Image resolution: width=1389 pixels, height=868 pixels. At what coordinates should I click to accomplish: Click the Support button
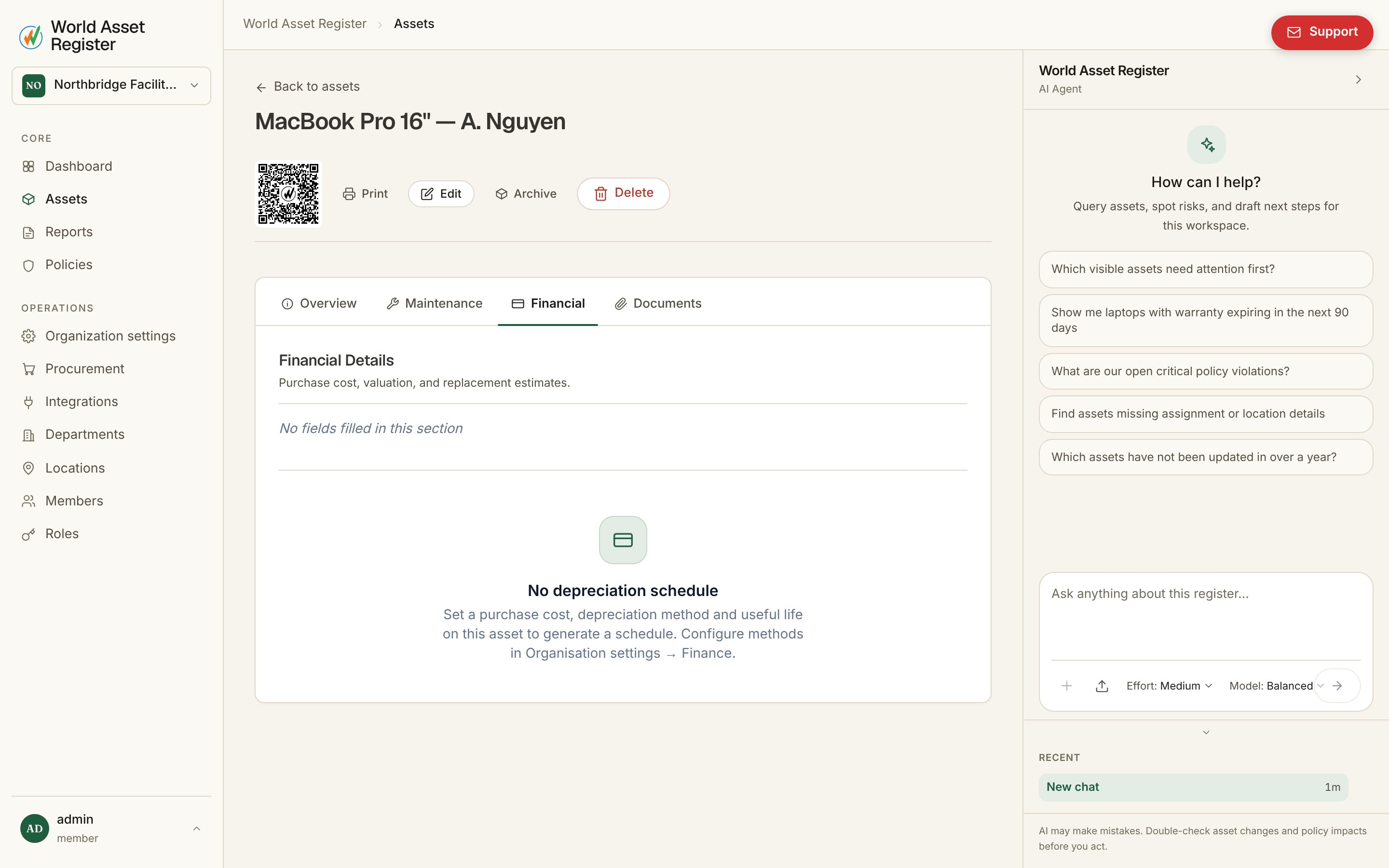[1322, 32]
